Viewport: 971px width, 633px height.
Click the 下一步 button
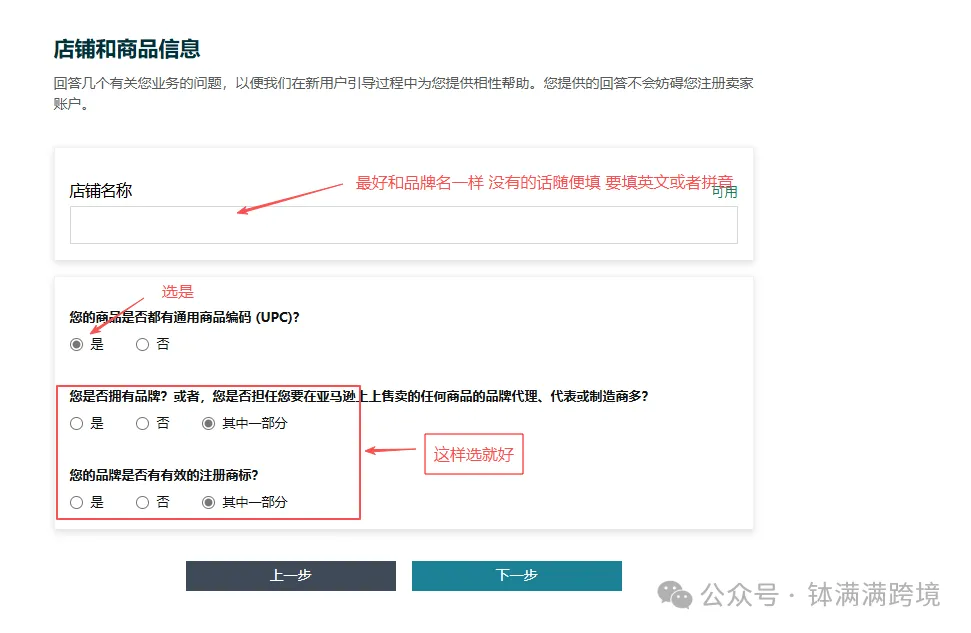(516, 576)
